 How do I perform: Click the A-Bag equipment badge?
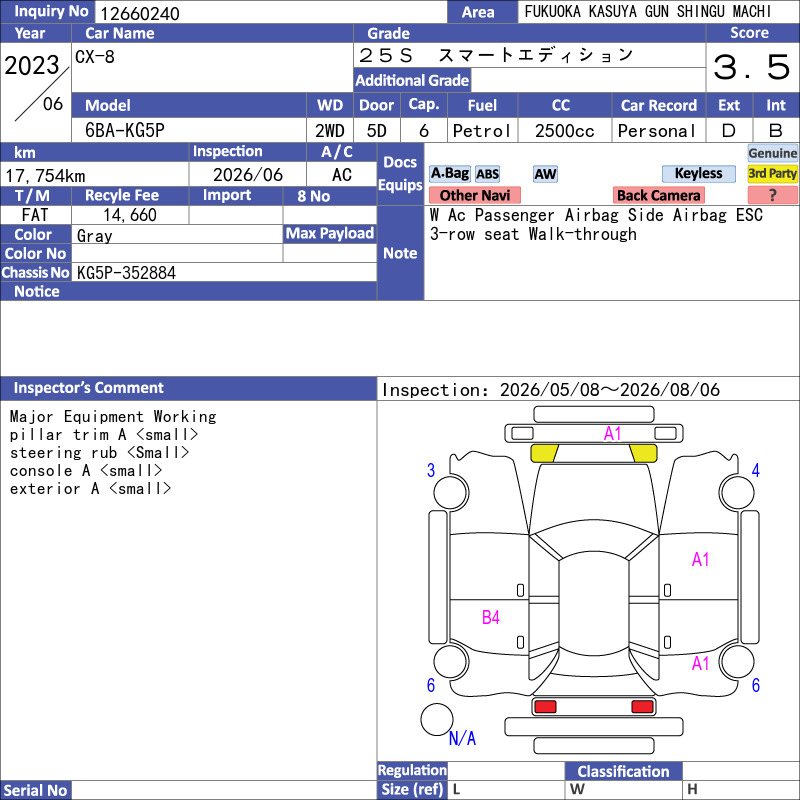(x=449, y=173)
